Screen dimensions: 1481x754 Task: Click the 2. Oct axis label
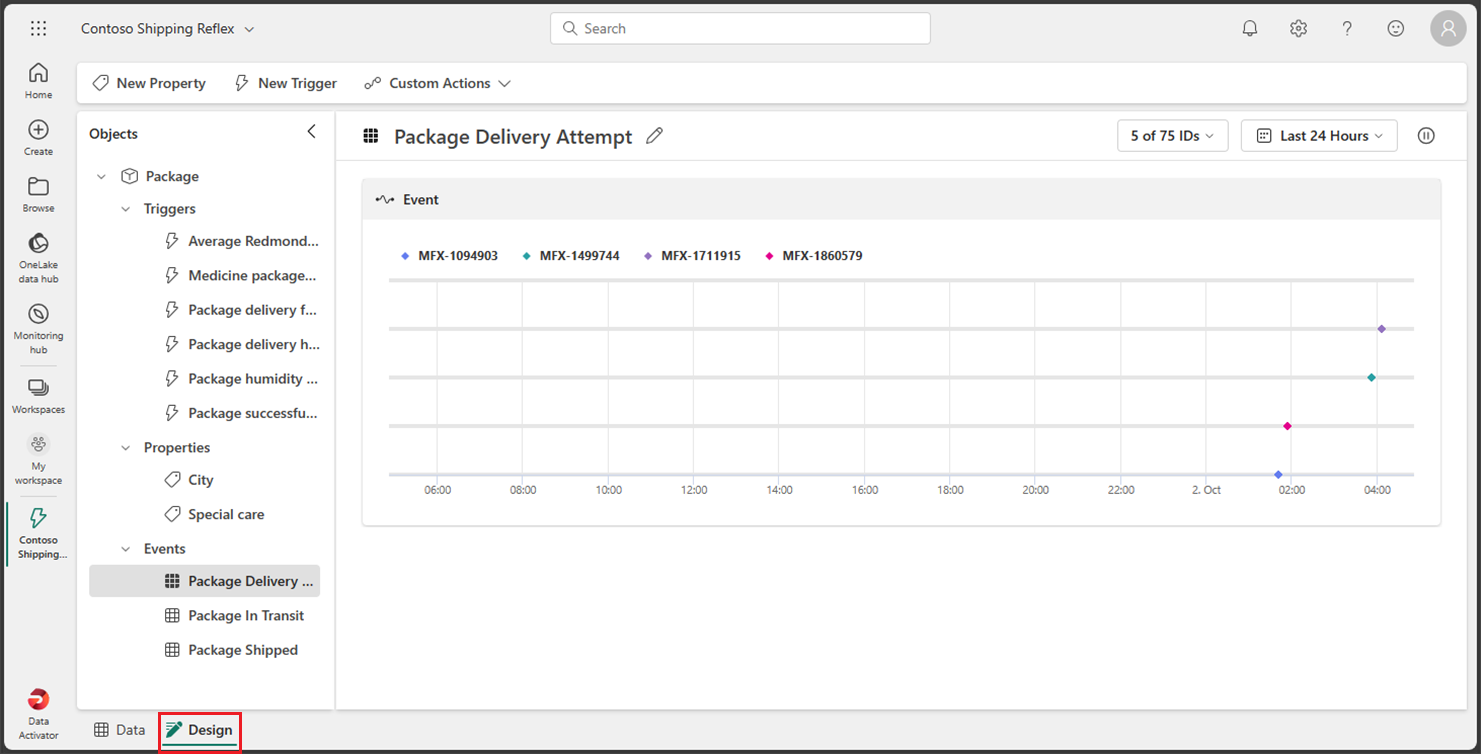(x=1206, y=490)
